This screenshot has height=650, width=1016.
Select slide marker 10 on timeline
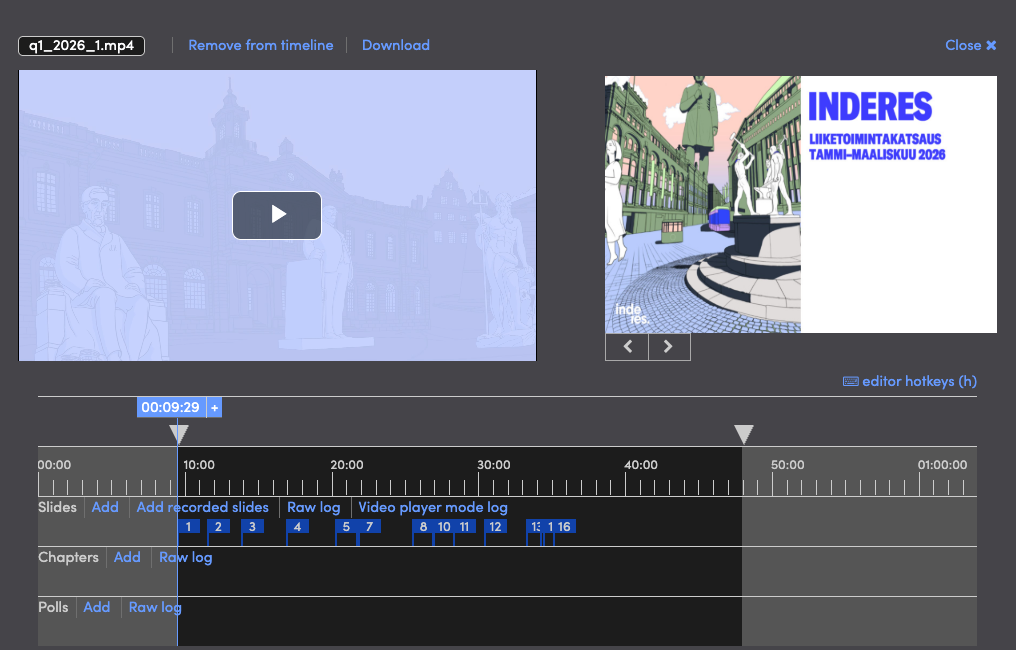[444, 527]
